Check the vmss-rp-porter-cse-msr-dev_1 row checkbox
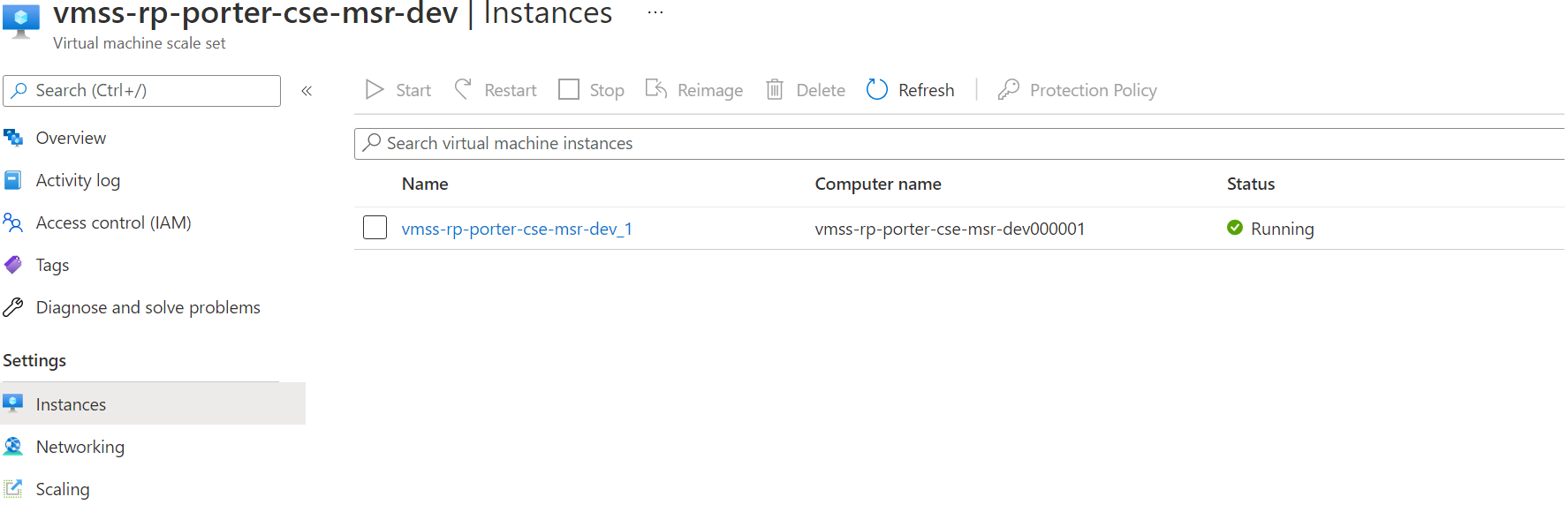1568x512 pixels. (x=375, y=228)
